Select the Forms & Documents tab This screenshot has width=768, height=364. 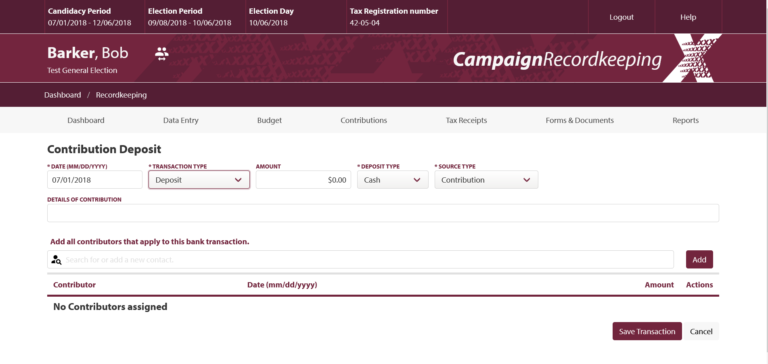579,121
